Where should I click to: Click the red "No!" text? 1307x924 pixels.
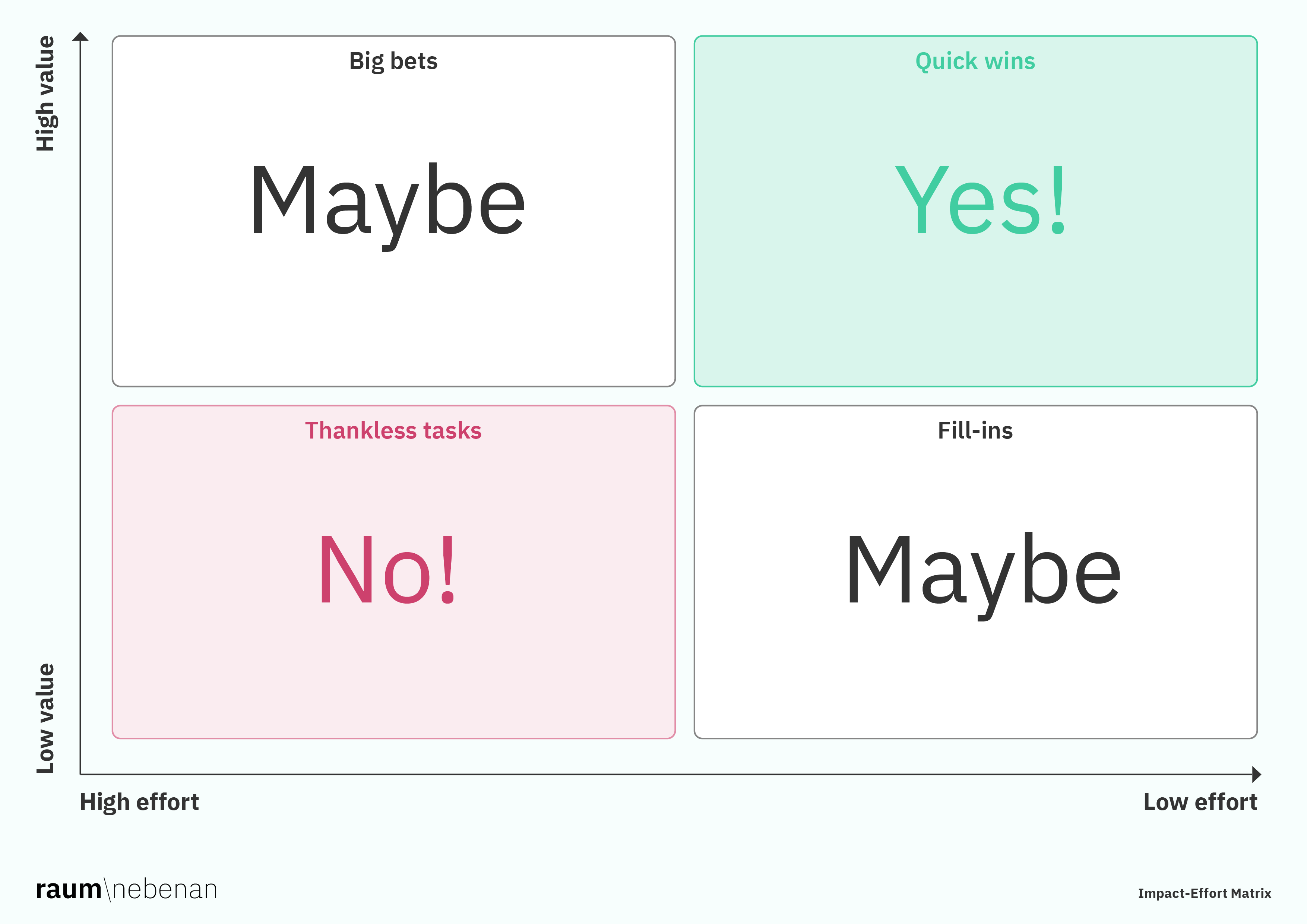click(387, 570)
